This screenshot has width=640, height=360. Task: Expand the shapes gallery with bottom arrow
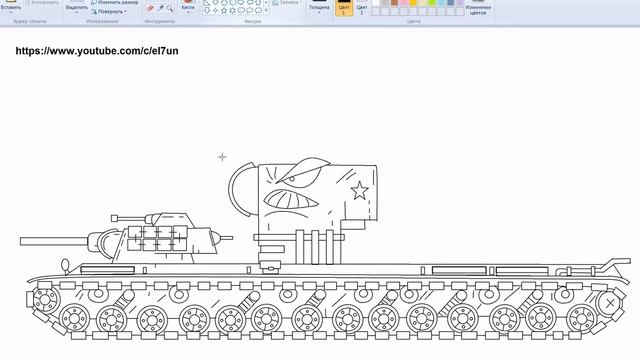pos(267,11)
